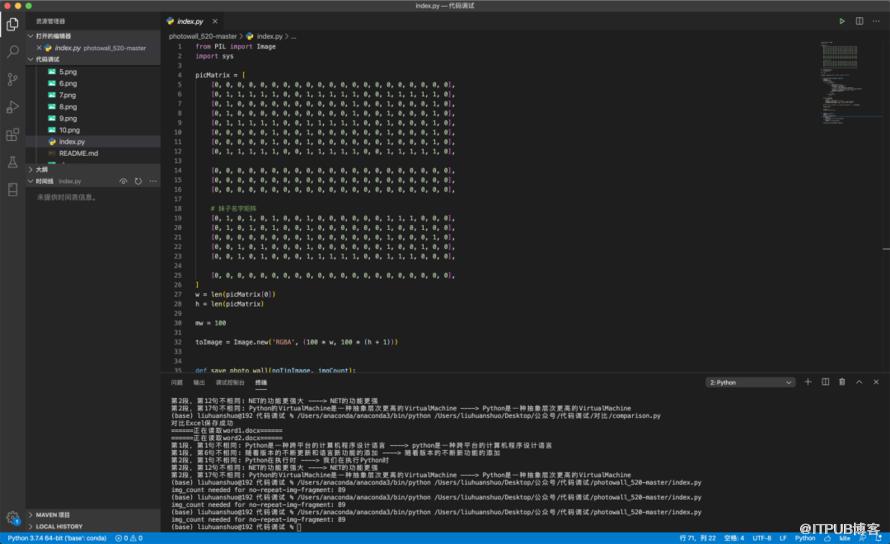Open 10.png in the file tree
The height and width of the screenshot is (544, 890).
93,130
